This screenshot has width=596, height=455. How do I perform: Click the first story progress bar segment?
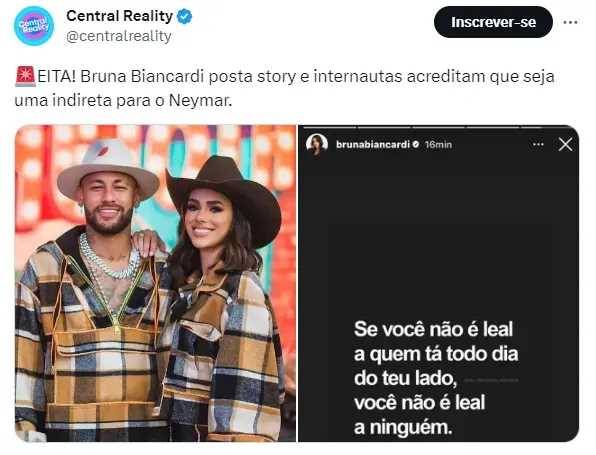coord(330,127)
